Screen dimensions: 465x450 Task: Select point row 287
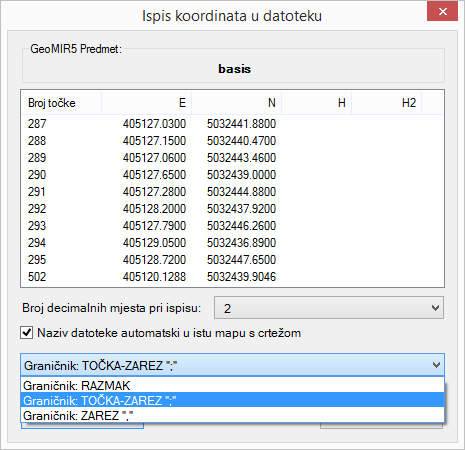pyautogui.click(x=232, y=124)
